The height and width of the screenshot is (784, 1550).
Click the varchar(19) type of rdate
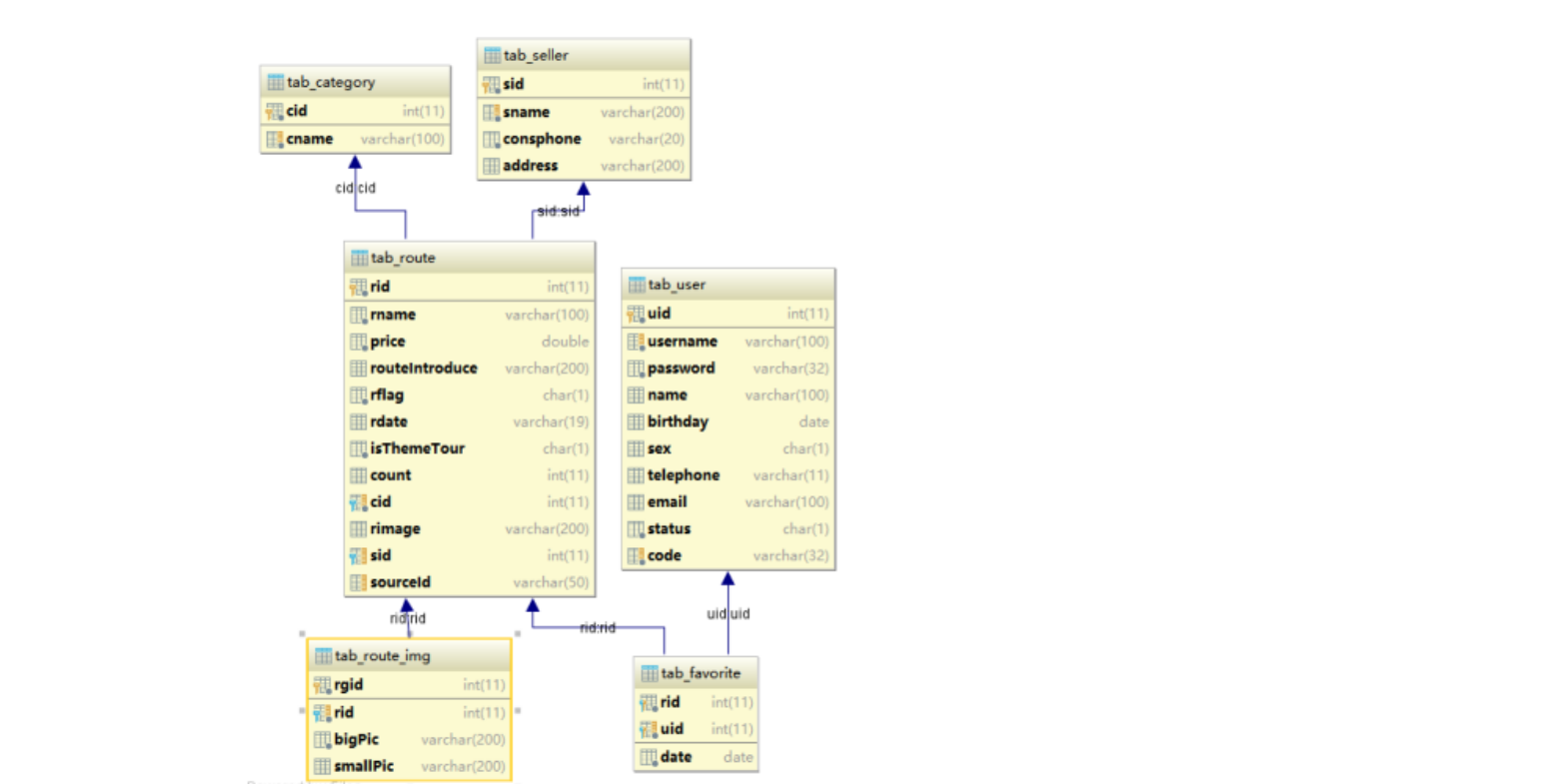pos(552,422)
